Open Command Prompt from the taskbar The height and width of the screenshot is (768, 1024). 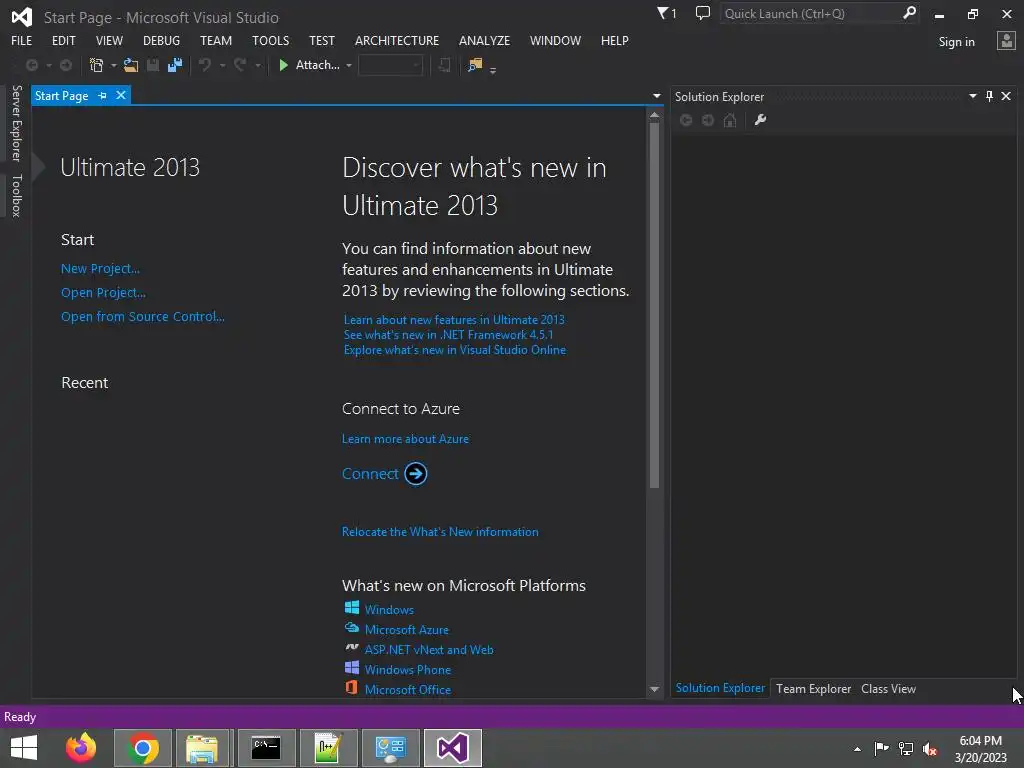tap(266, 748)
